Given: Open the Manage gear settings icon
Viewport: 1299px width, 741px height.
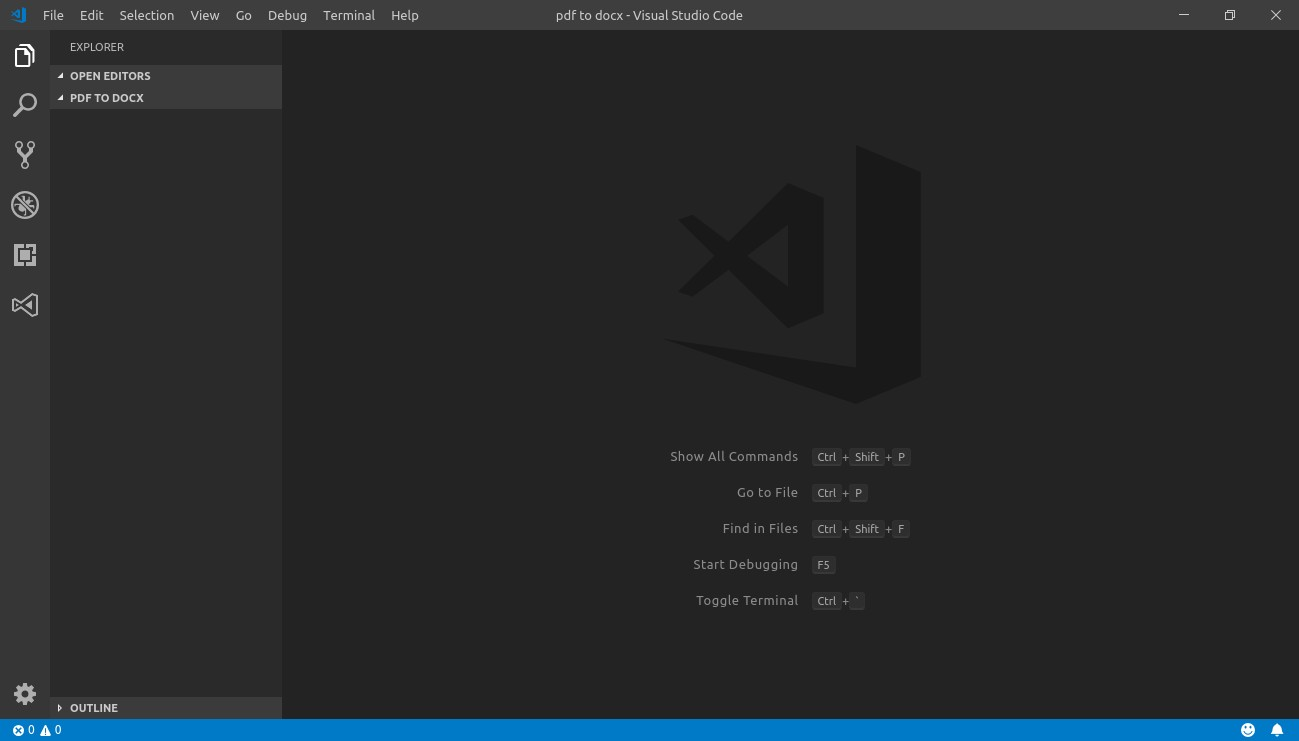Looking at the screenshot, I should pyautogui.click(x=25, y=693).
